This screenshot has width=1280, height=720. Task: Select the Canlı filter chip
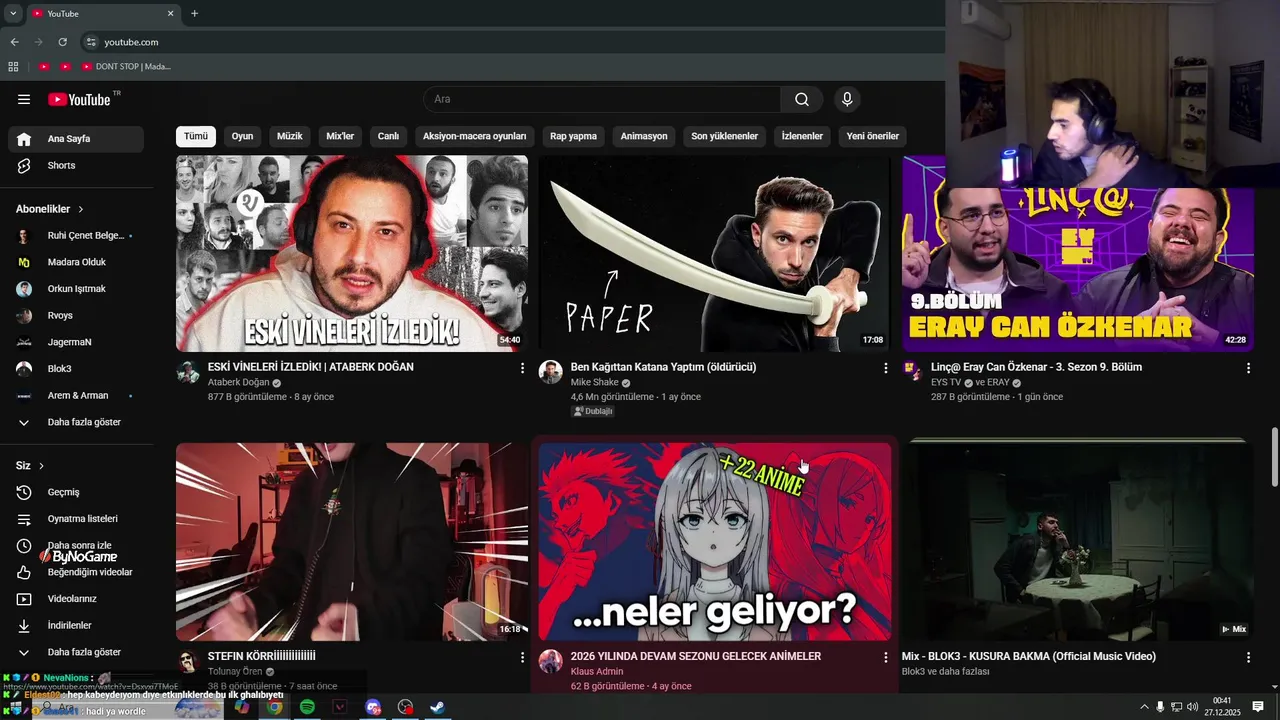pyautogui.click(x=388, y=136)
